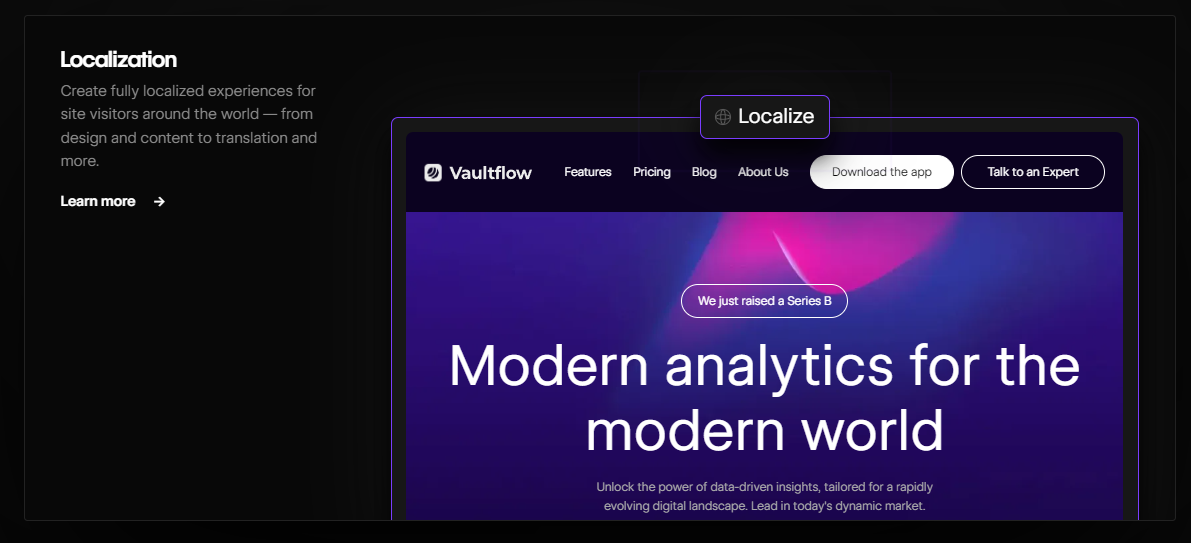Click the Localize badge

[x=765, y=117]
